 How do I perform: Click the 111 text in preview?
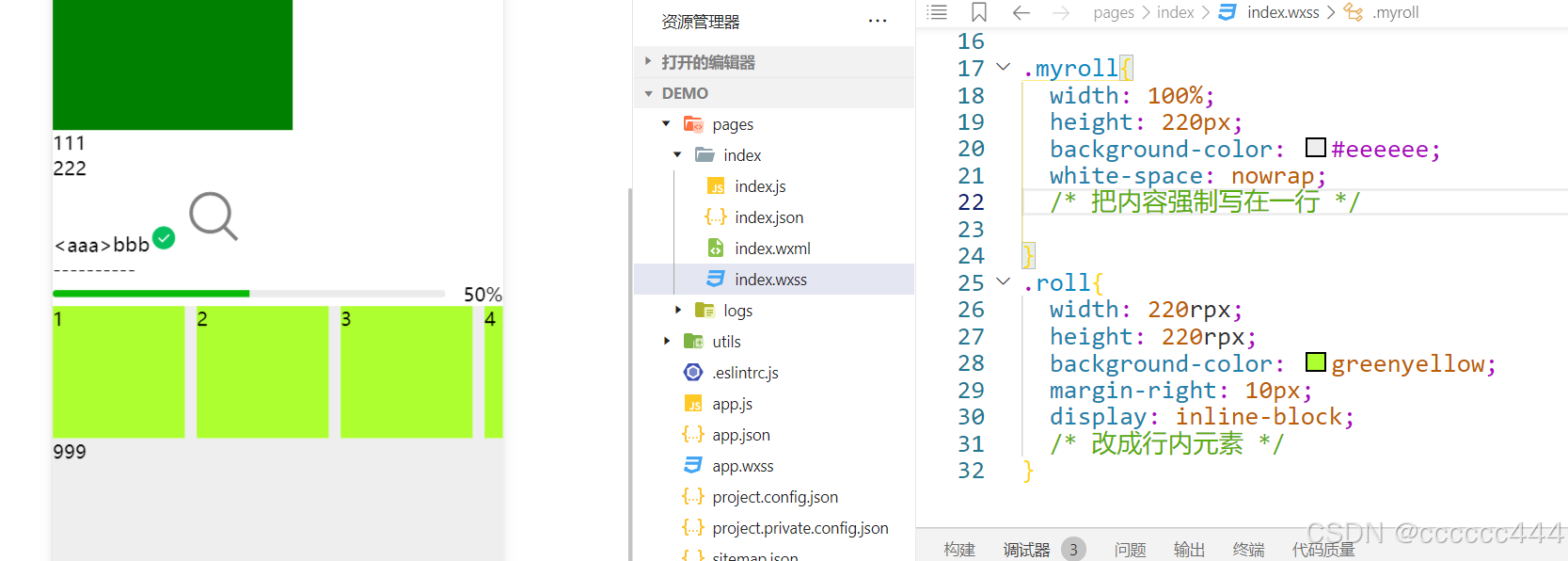pyautogui.click(x=70, y=143)
